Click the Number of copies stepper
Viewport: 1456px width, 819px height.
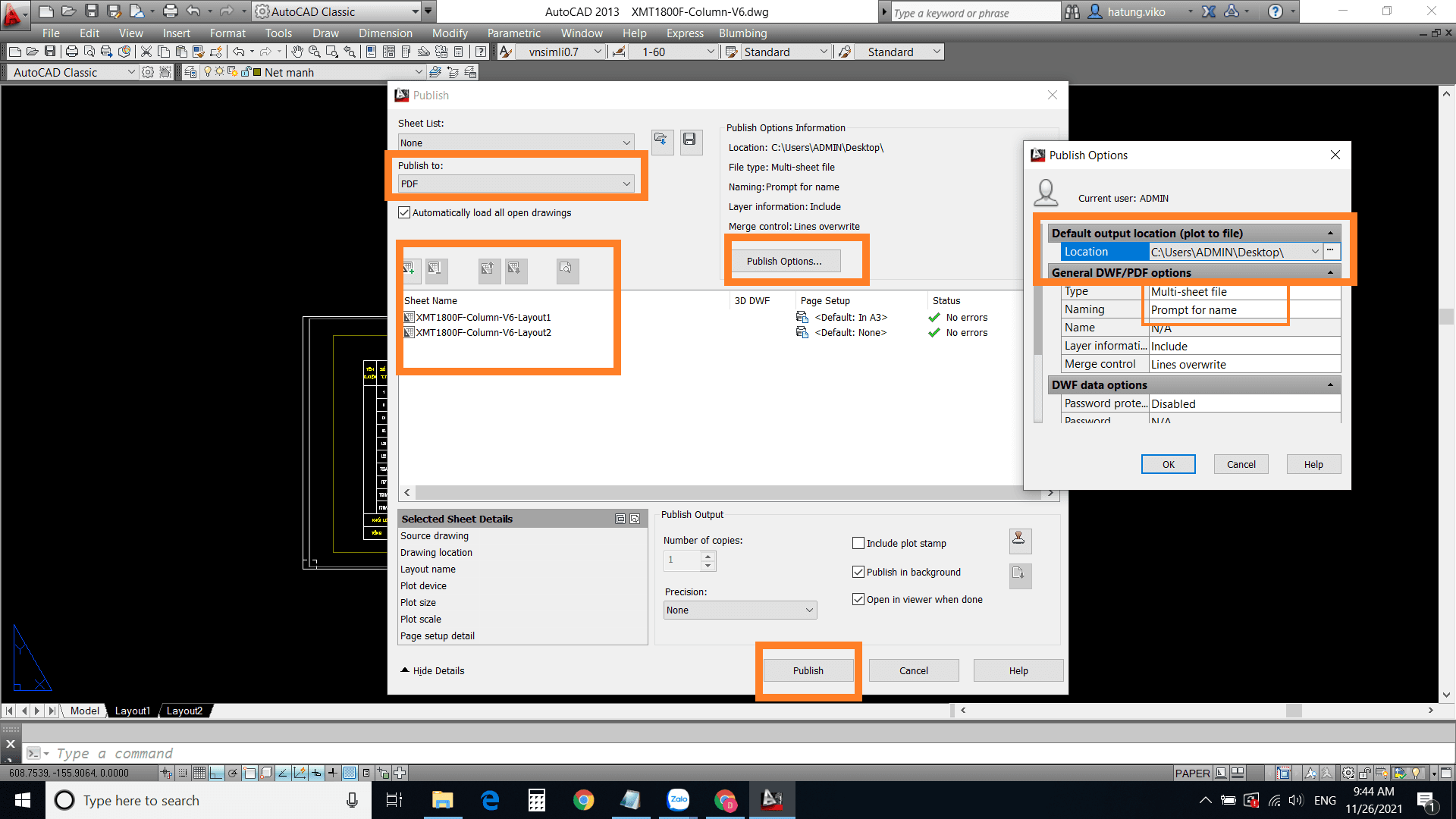click(707, 560)
